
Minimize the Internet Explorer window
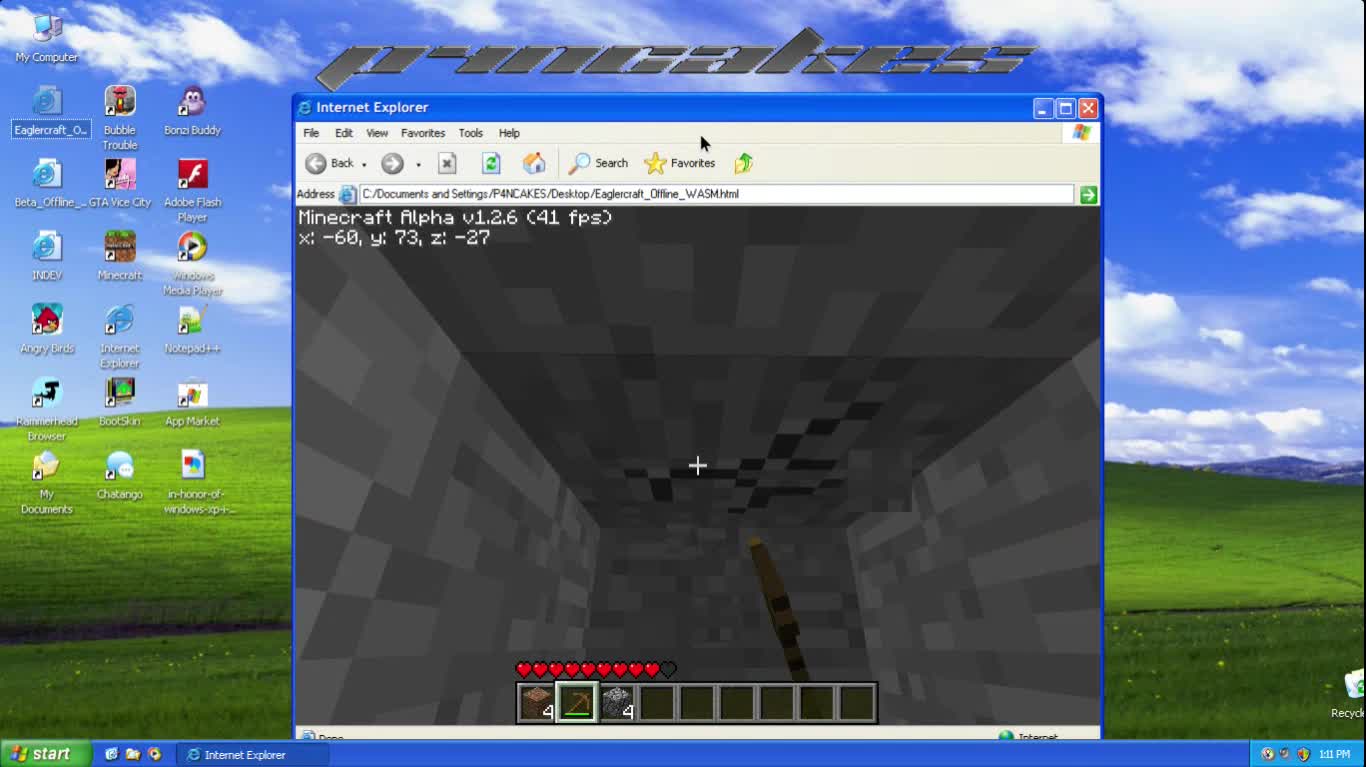click(1043, 108)
